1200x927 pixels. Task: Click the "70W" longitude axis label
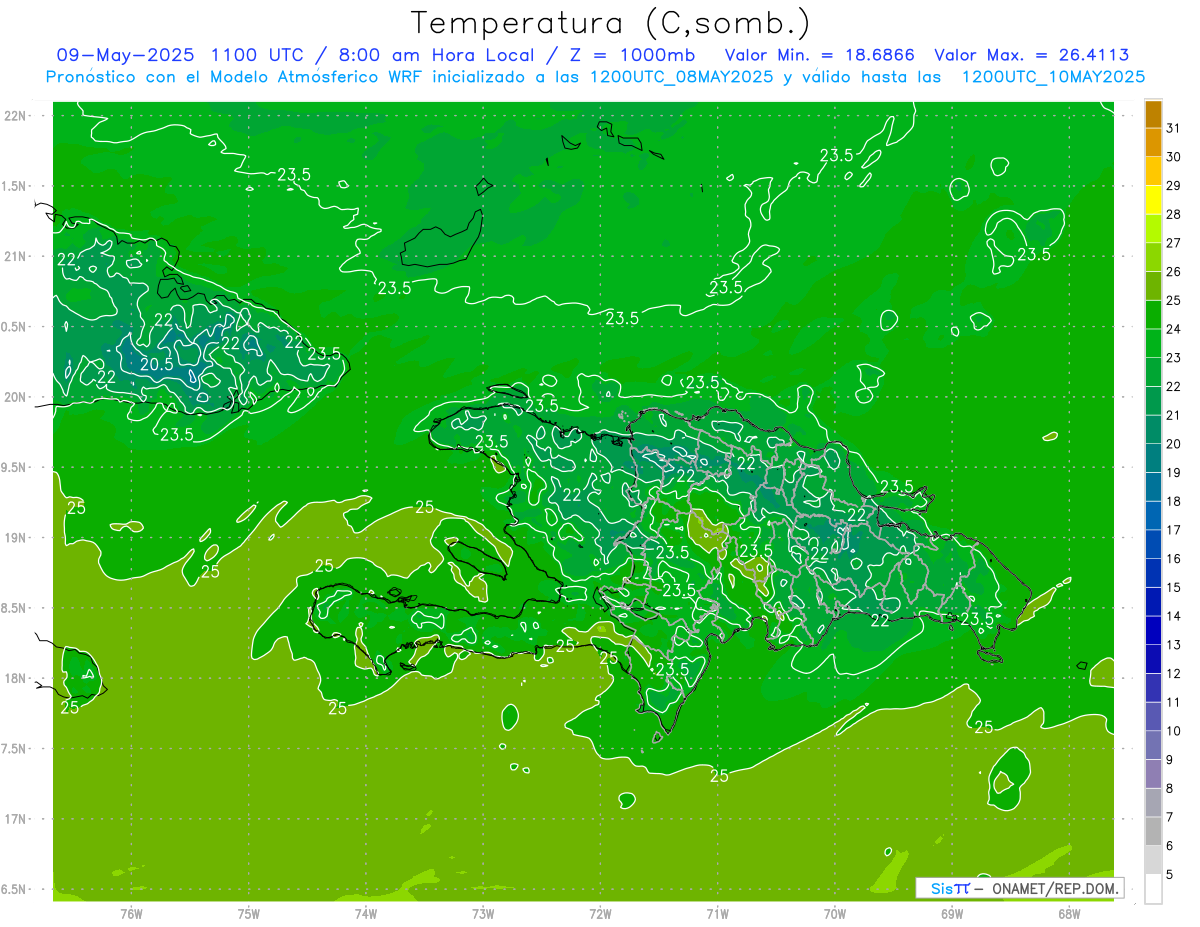835,914
